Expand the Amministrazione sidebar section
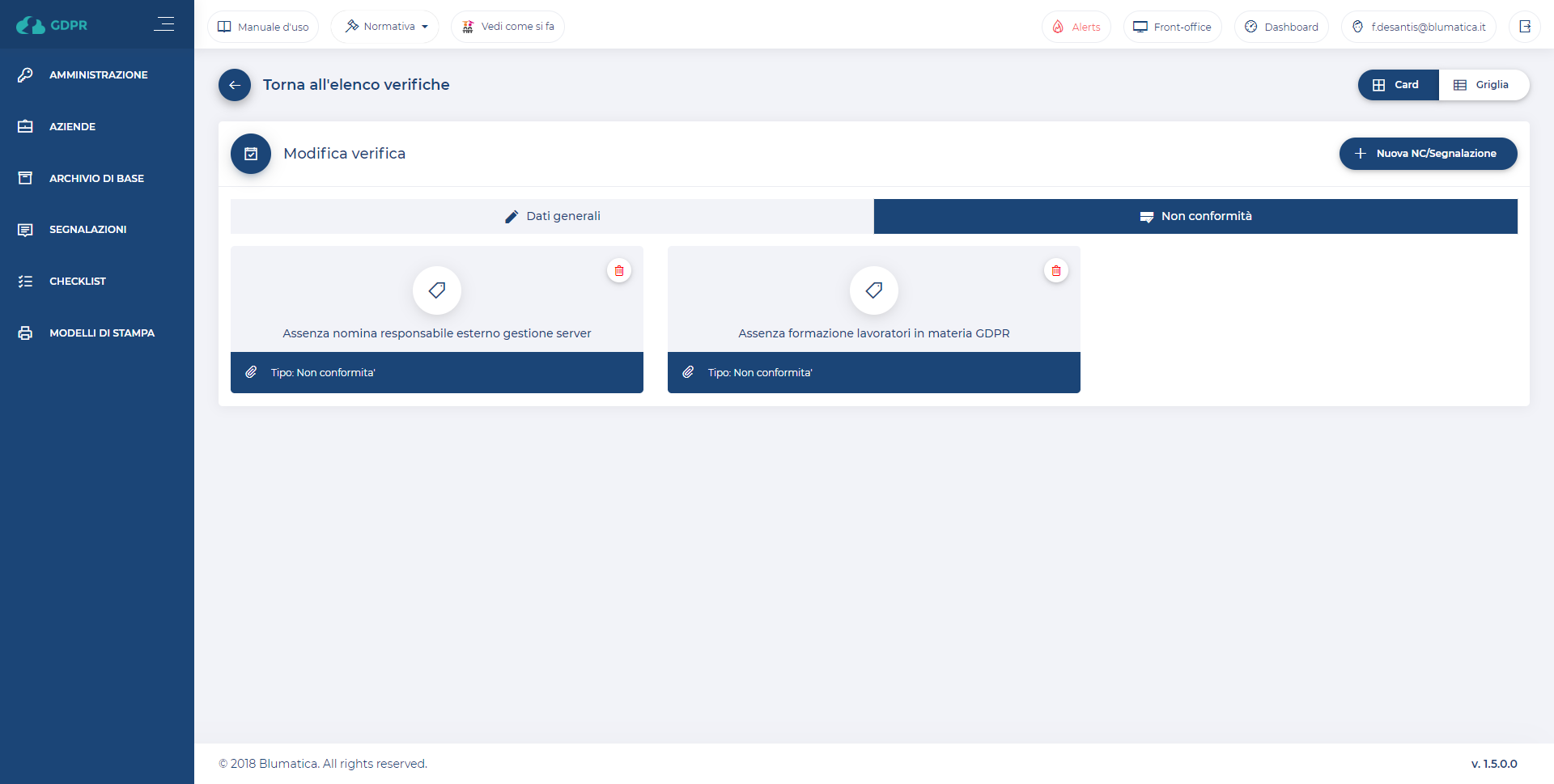Viewport: 1554px width, 784px height. [98, 74]
